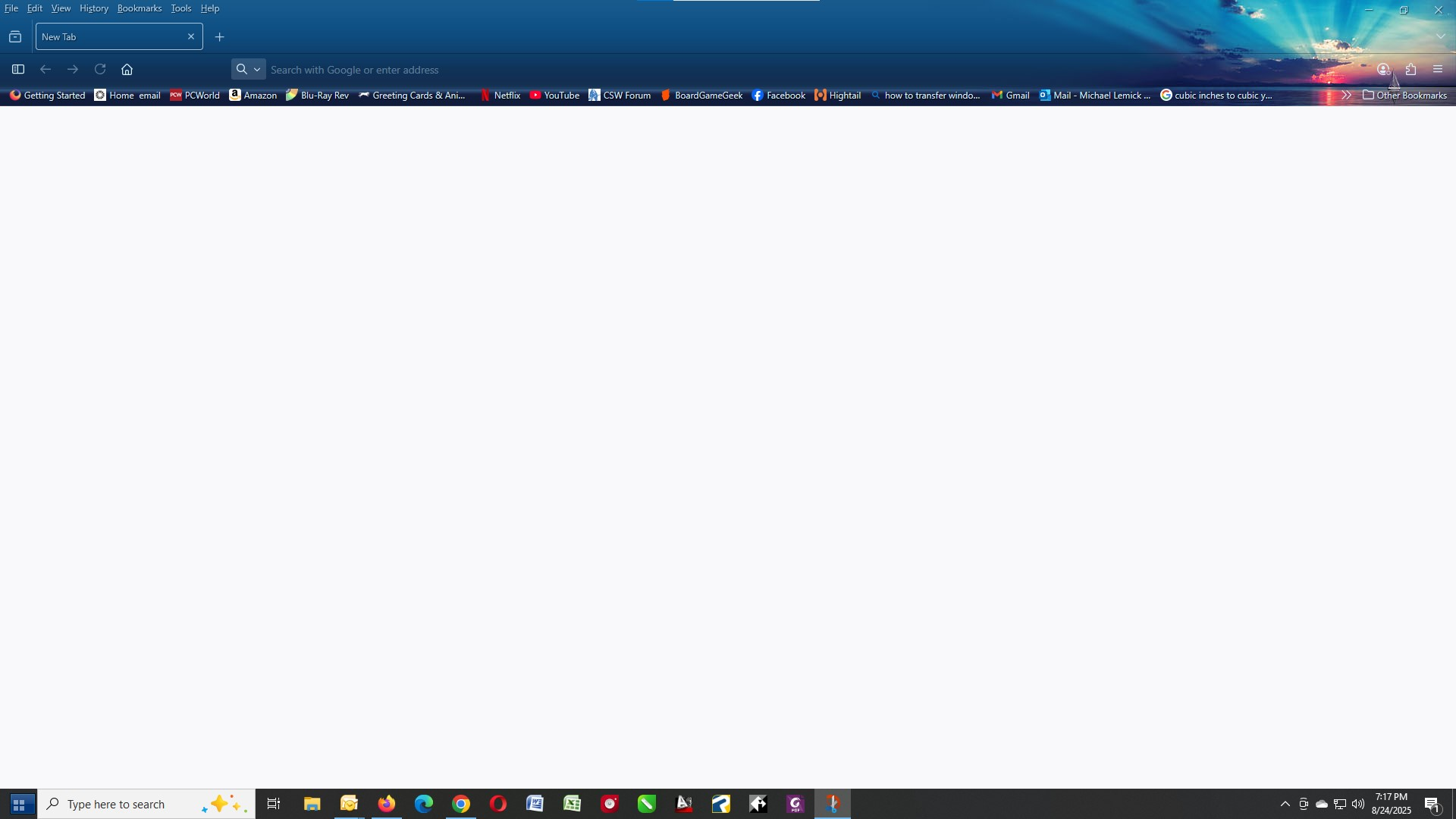Click the YouTube bookmark

coord(554,96)
